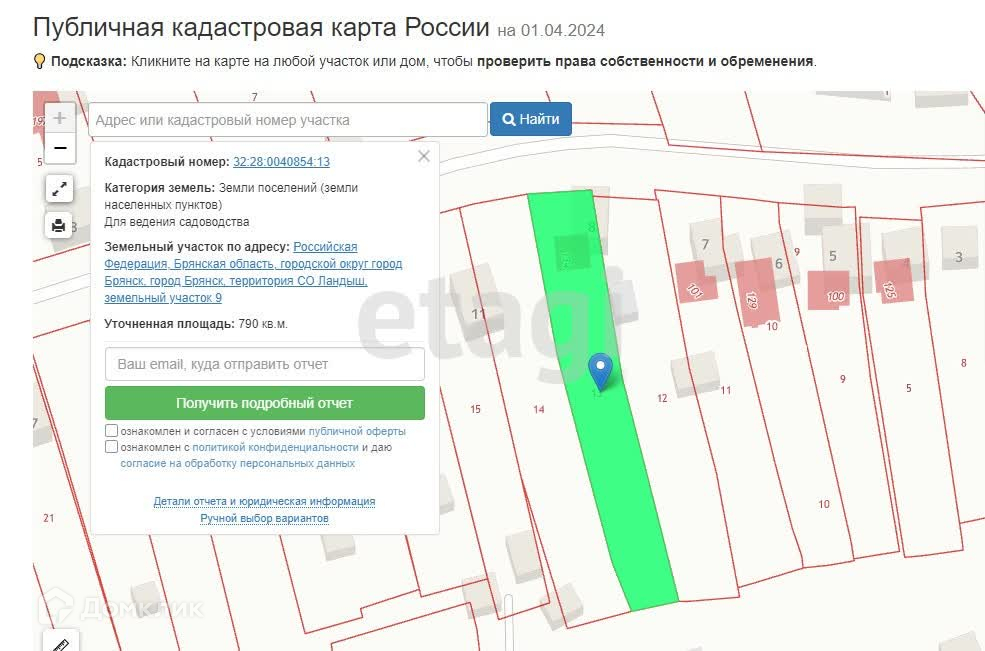This screenshot has height=651, width=985.
Task: Toggle fullscreen map view arrows icon
Action: (59, 189)
